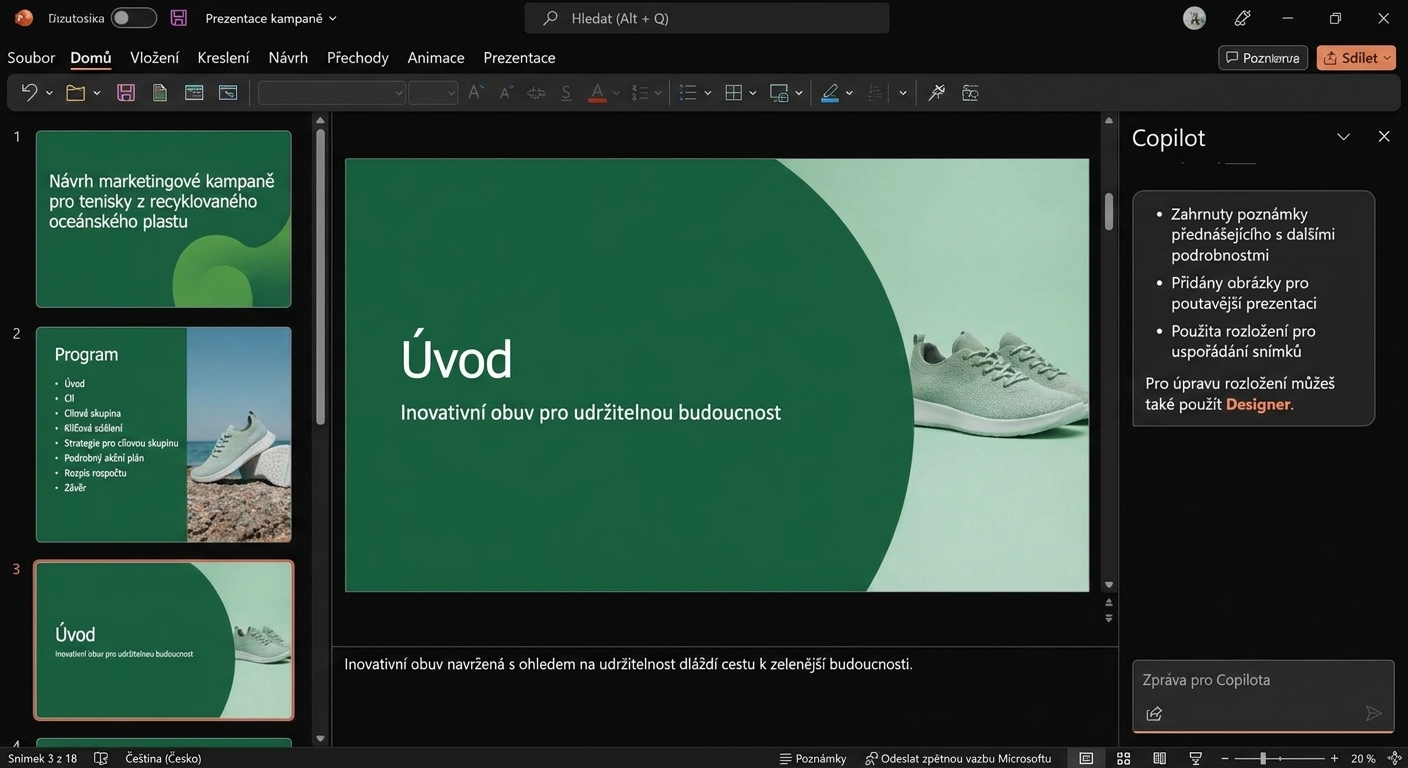Open the comments button in the ribbon
Viewport: 1408px width, 768px height.
1263,58
